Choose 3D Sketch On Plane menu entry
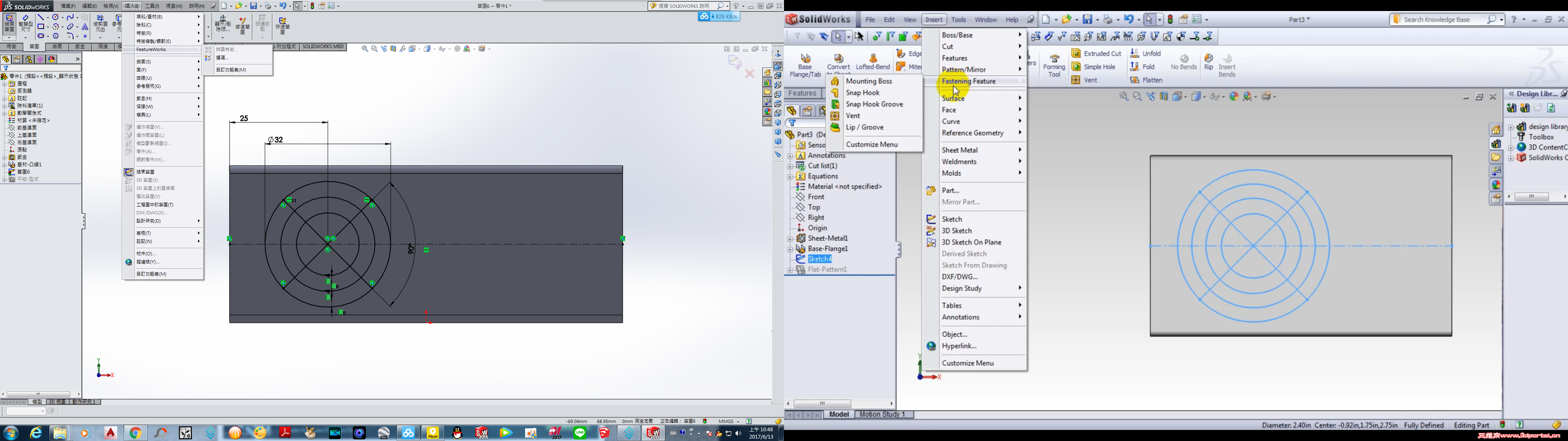 pyautogui.click(x=975, y=243)
